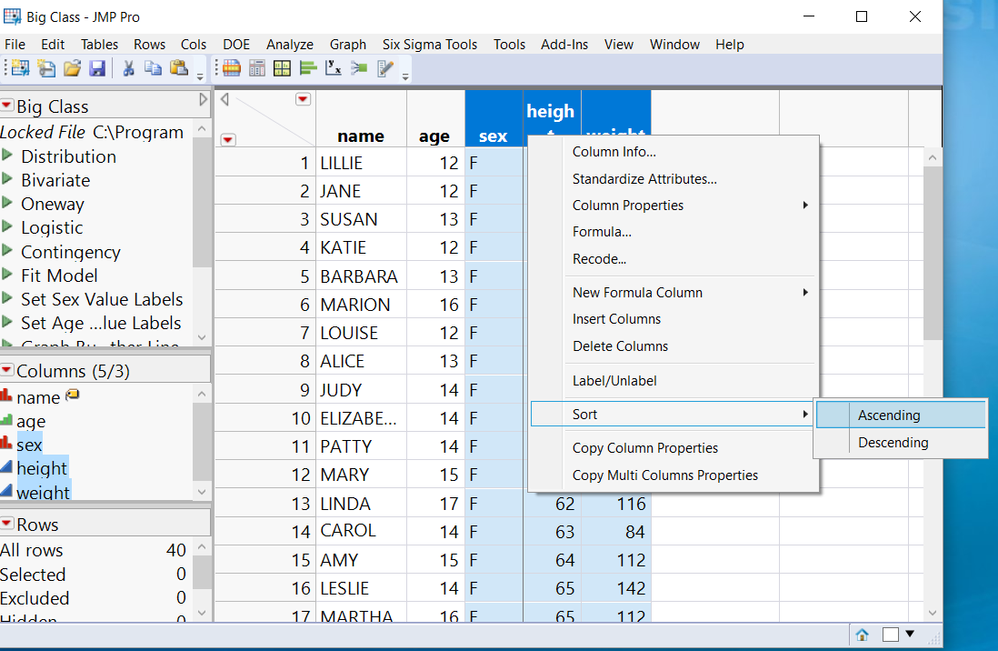Toggle the status bar window checkbox
This screenshot has width=998, height=651.
click(x=890, y=635)
